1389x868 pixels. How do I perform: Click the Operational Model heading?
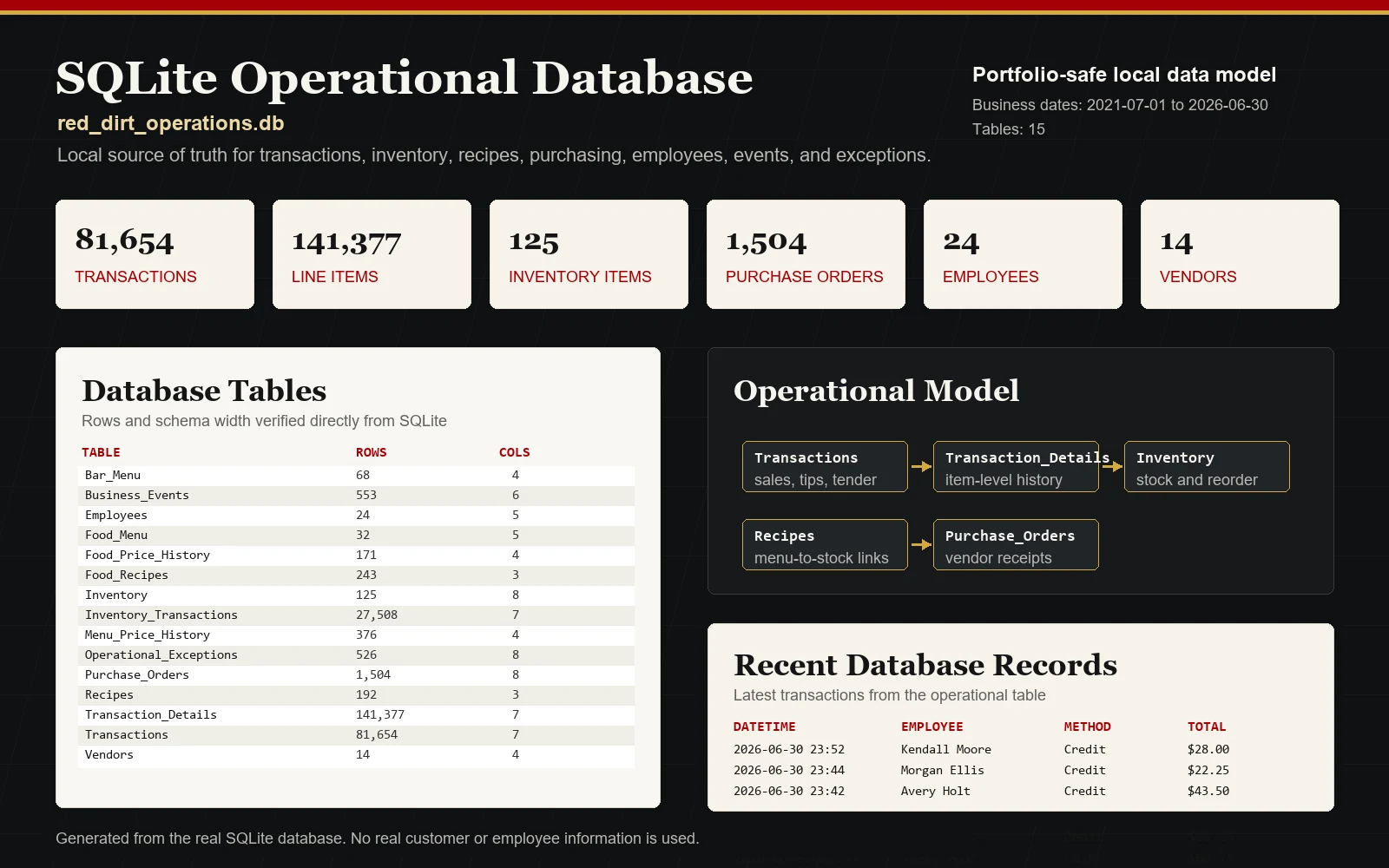876,391
